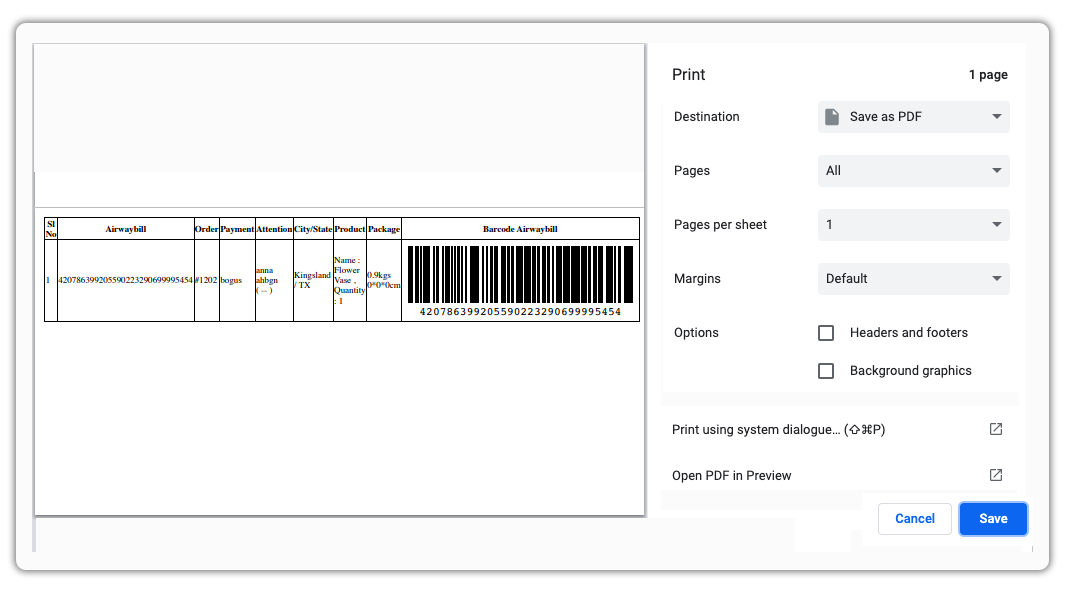Click the Airwaybill column header in preview
The height and width of the screenshot is (592, 1067).
[126, 229]
